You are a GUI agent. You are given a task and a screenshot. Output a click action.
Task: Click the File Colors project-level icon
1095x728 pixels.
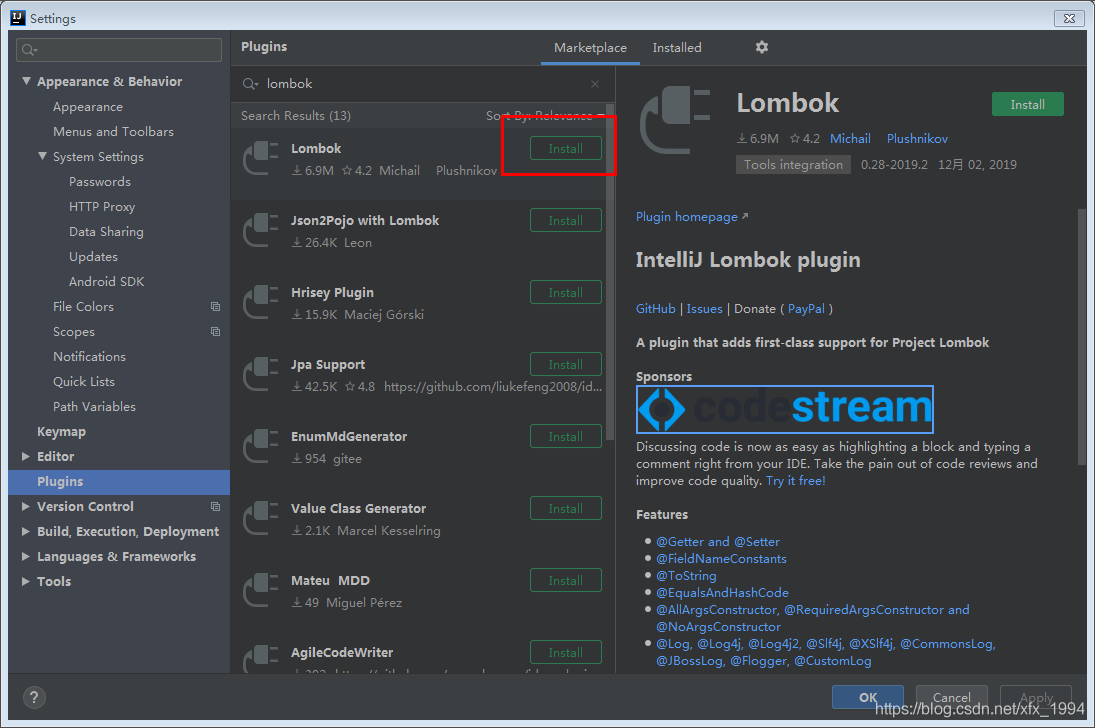click(x=215, y=307)
